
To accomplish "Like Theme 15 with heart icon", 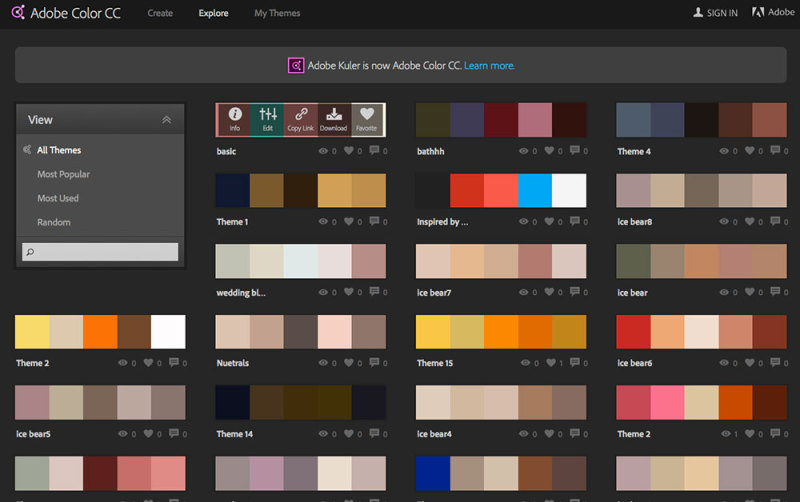I will click(x=551, y=362).
